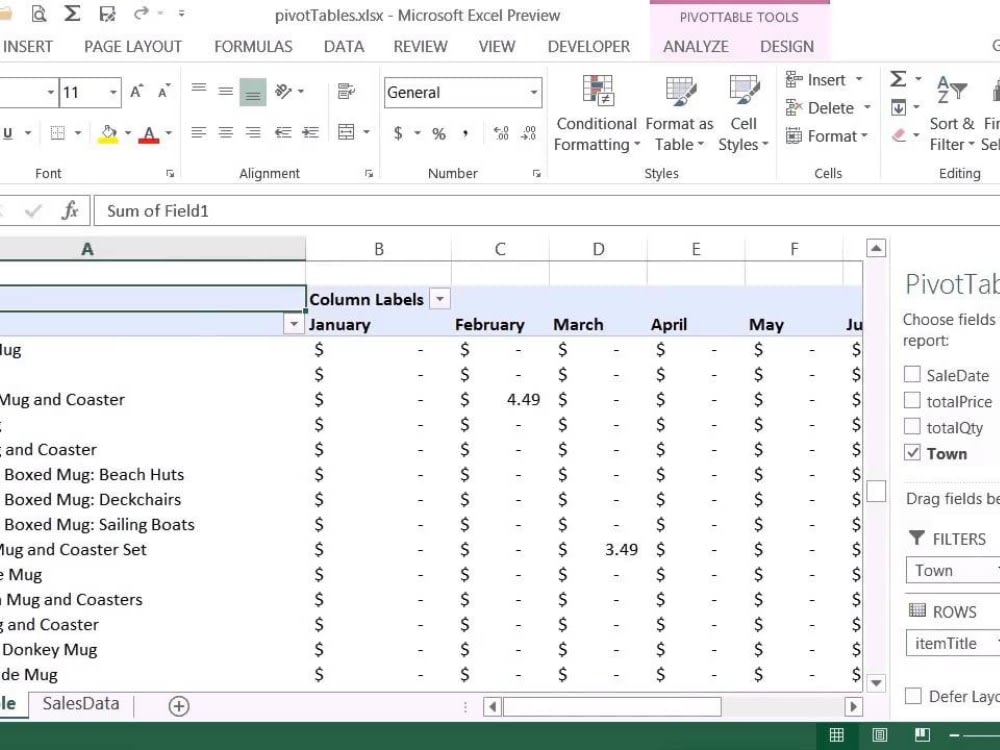Open the DATA ribbon tab
This screenshot has height=750, width=1000.
pyautogui.click(x=343, y=46)
